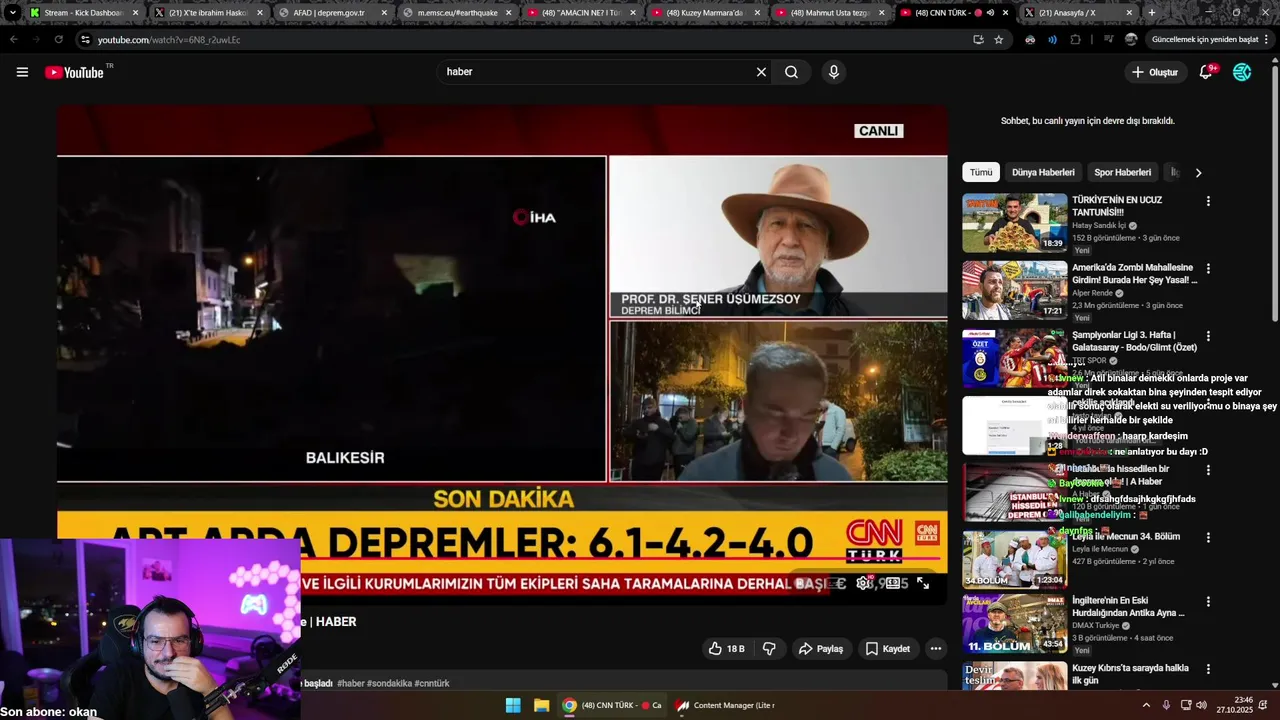Open the player settings gear

point(864,583)
